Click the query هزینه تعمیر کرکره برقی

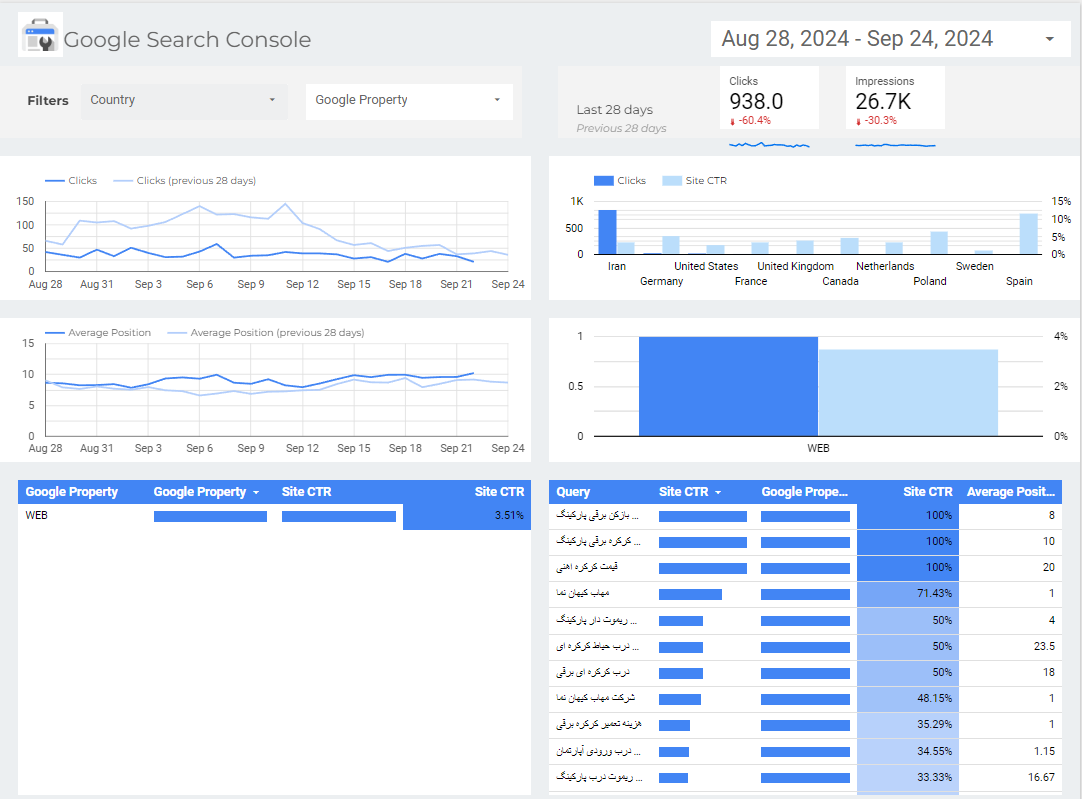click(599, 724)
